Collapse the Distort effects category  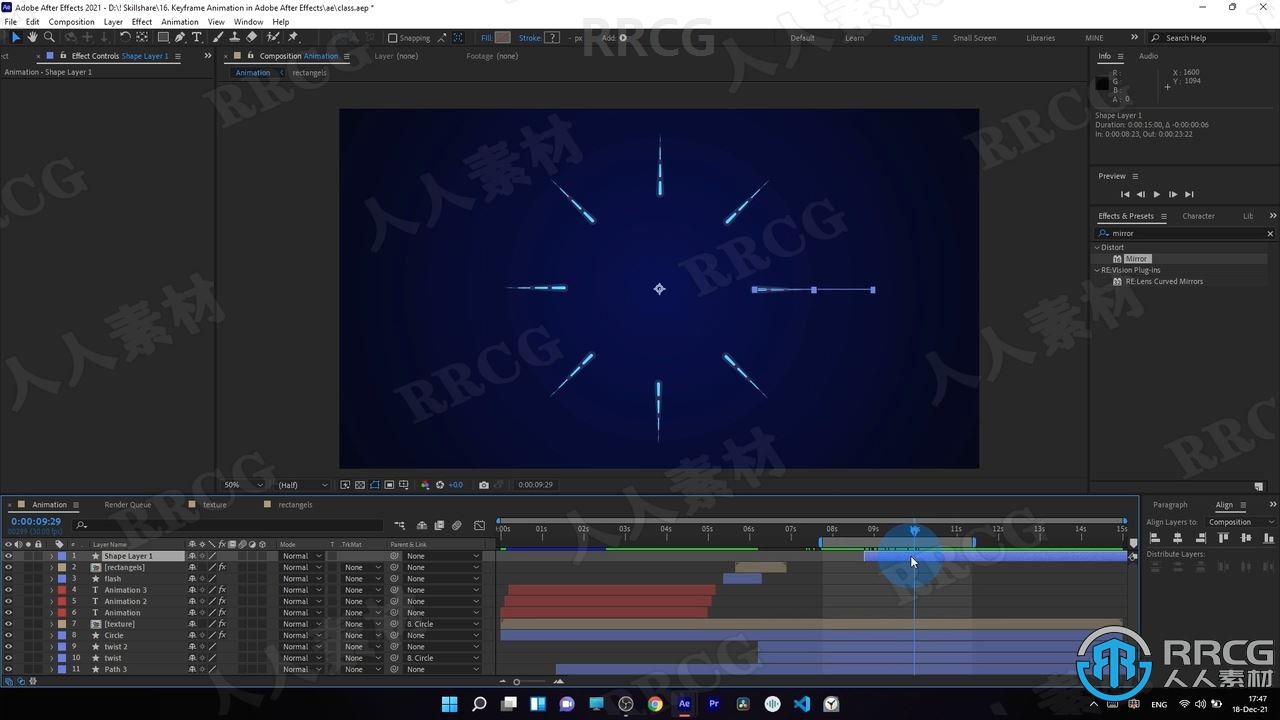tap(1097, 247)
